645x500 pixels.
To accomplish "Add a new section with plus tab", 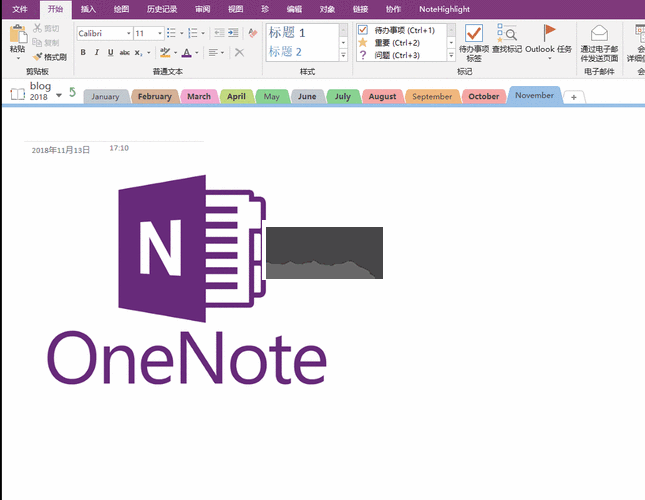I will pos(574,97).
